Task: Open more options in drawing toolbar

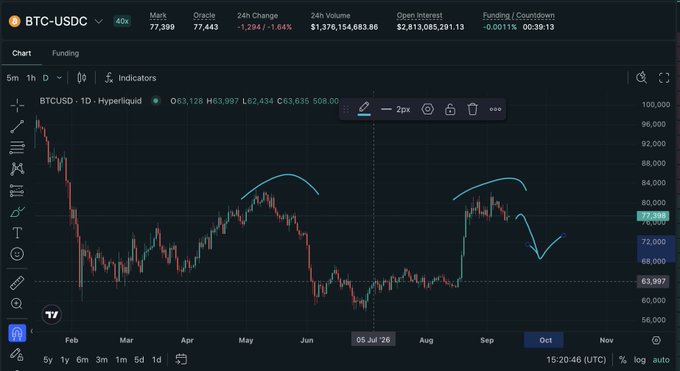Action: pyautogui.click(x=495, y=109)
